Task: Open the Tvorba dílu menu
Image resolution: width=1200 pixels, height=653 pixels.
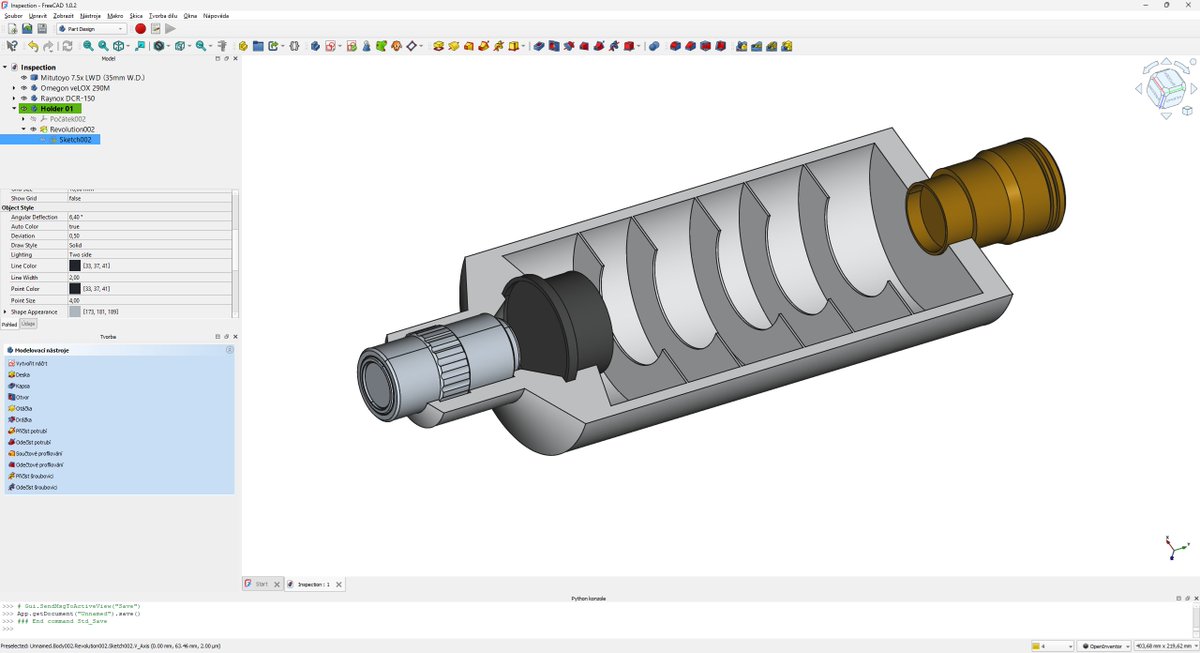Action: pos(165,15)
